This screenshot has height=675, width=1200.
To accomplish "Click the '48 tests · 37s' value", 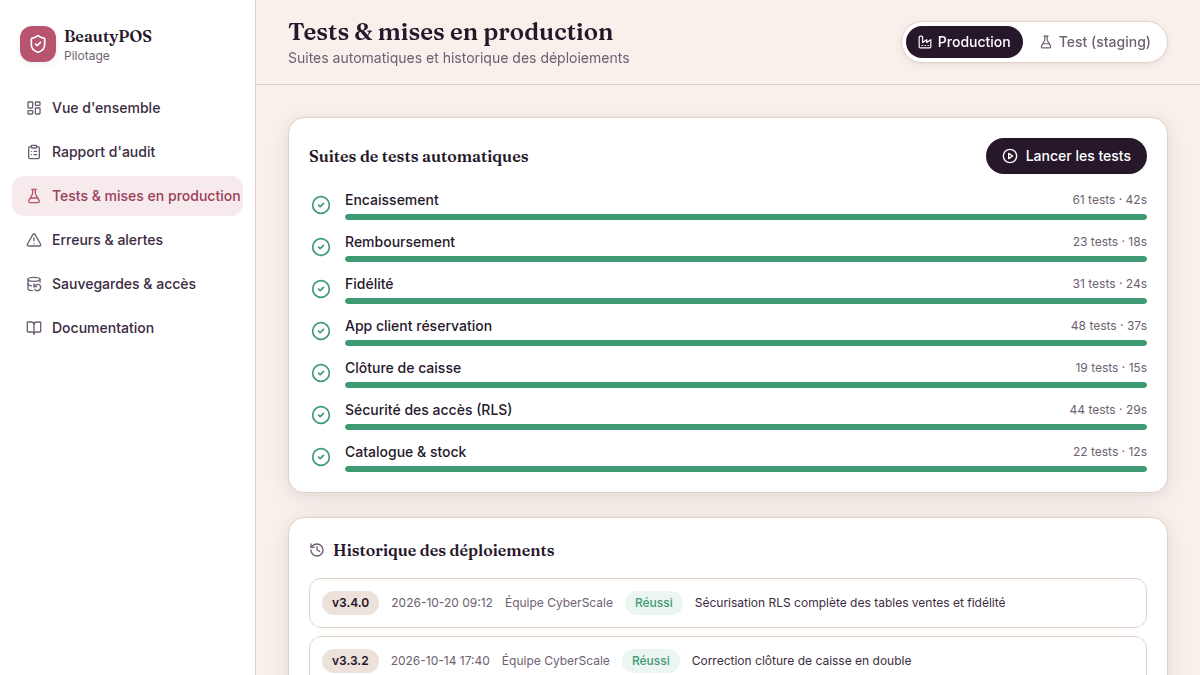I will click(x=1109, y=326).
